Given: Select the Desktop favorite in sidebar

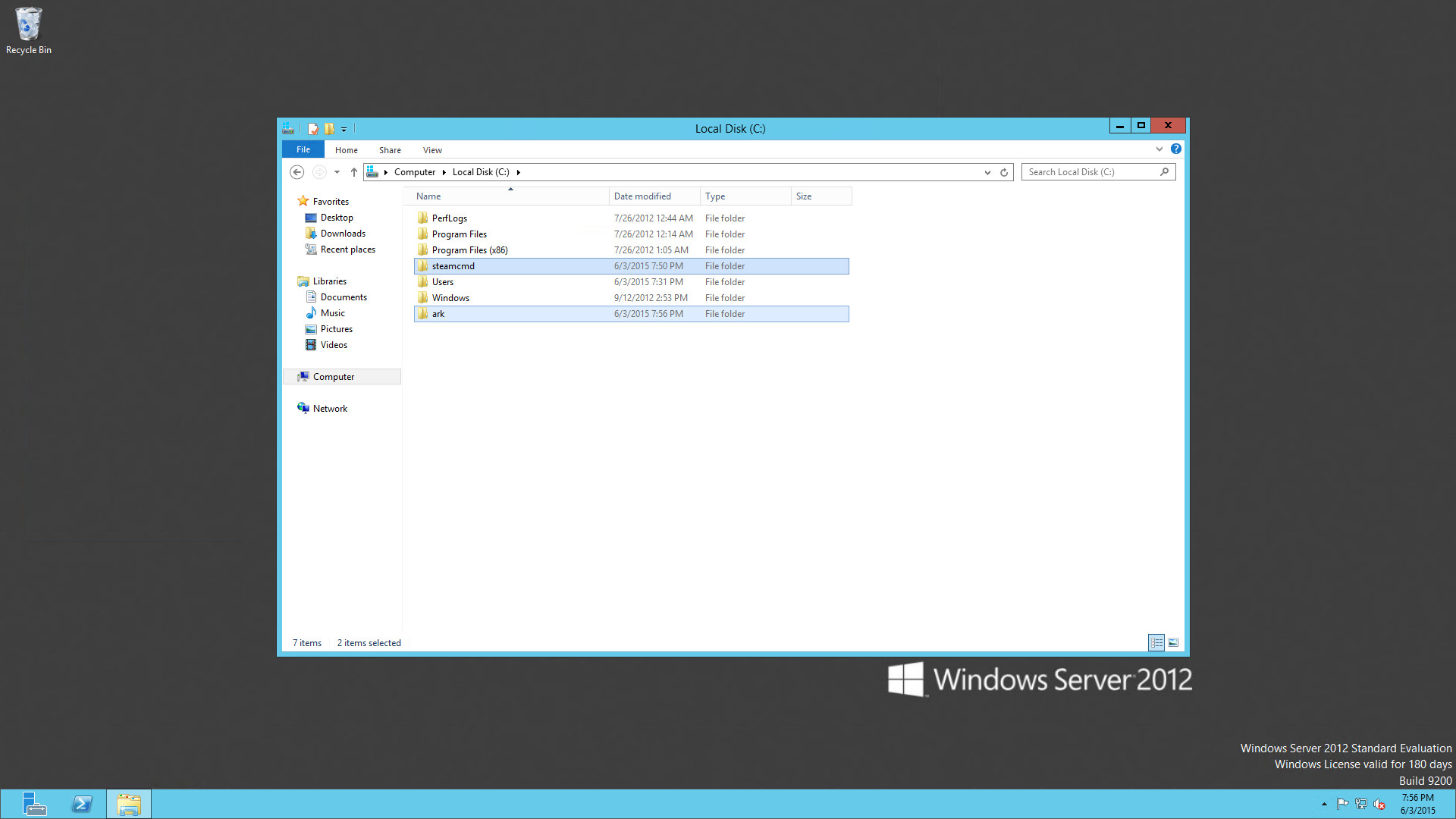Looking at the screenshot, I should point(337,217).
